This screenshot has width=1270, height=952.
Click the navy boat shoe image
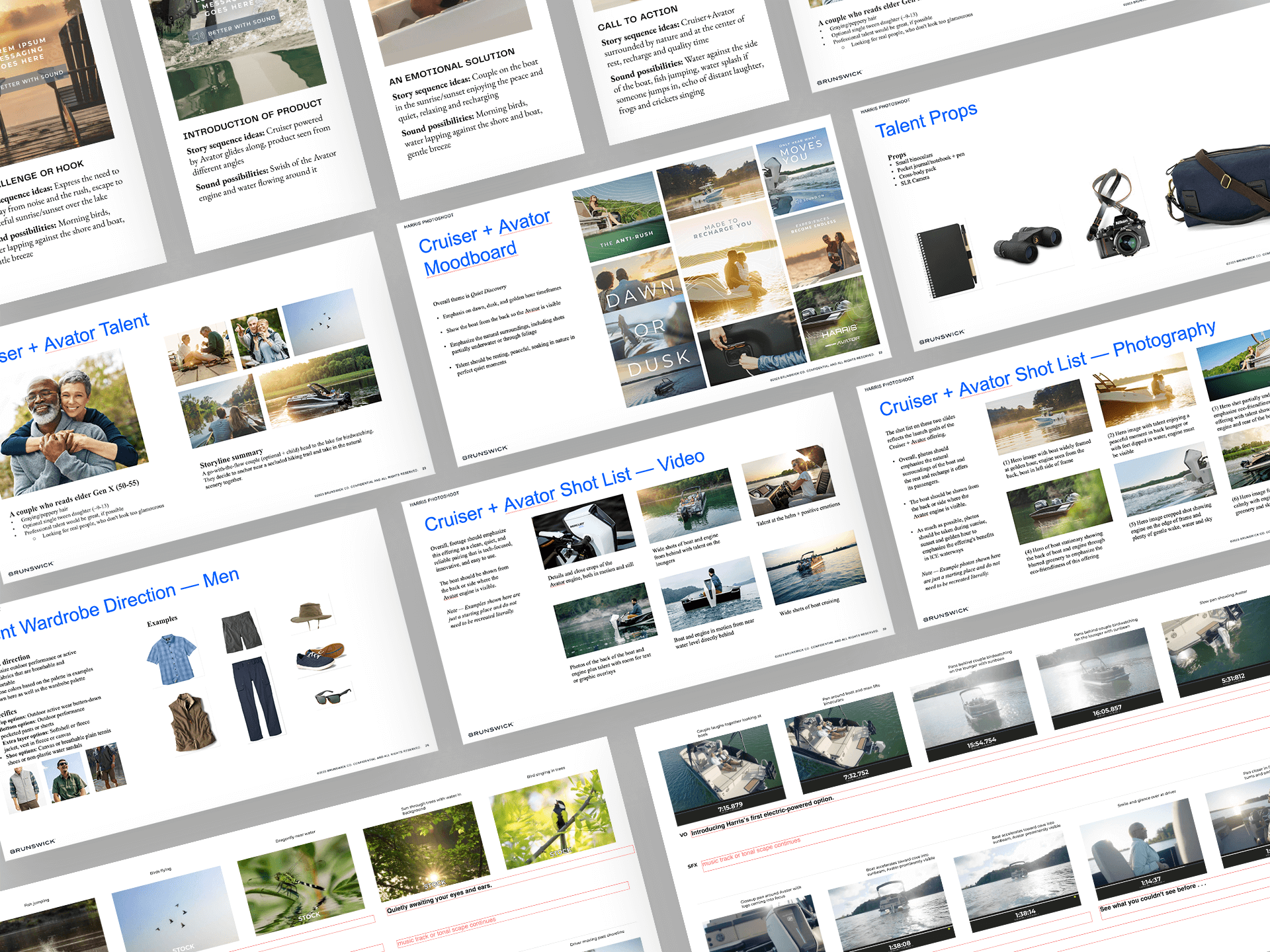[321, 656]
